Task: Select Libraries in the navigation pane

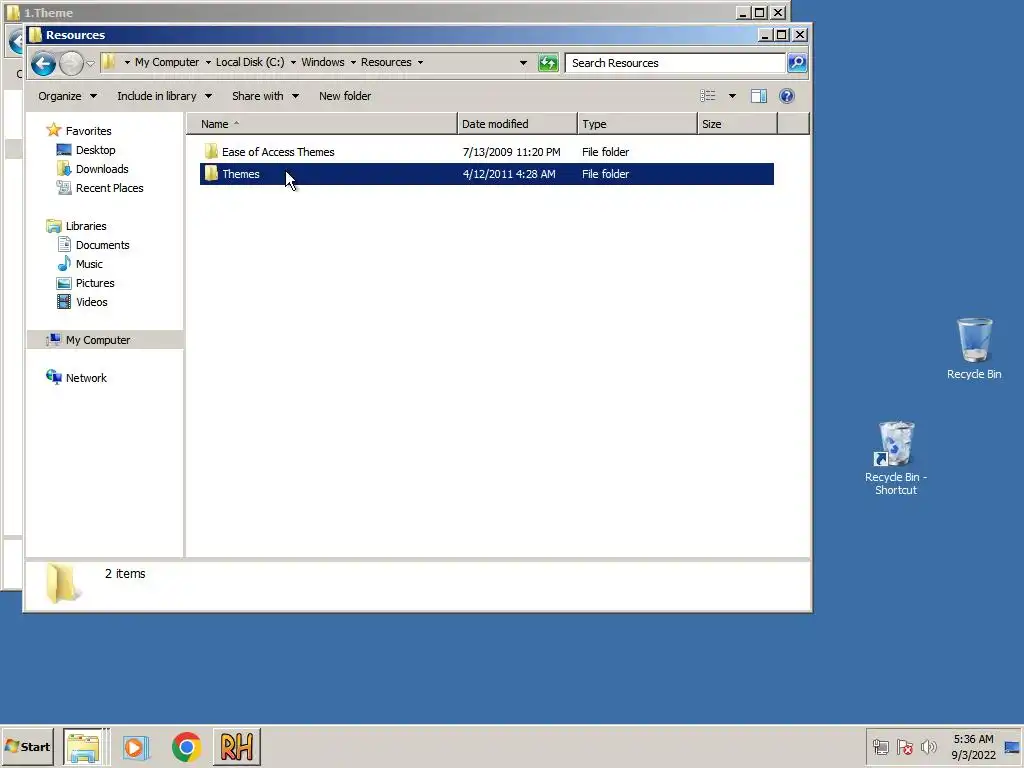Action: pos(86,226)
